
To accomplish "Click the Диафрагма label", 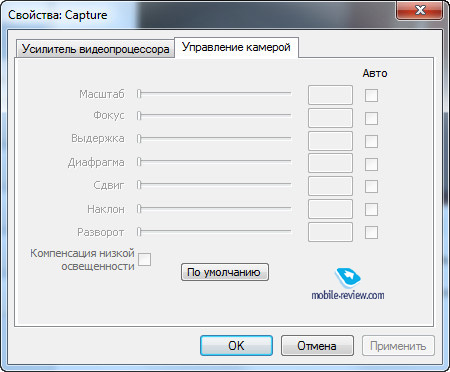I will 96,162.
